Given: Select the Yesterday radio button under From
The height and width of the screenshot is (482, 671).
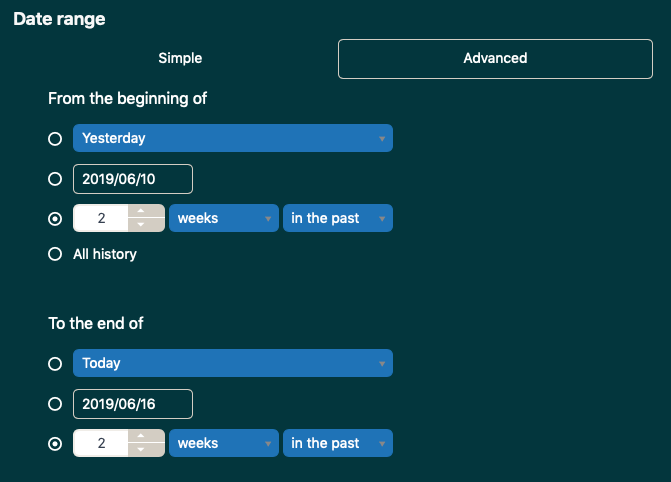Looking at the screenshot, I should [55, 138].
